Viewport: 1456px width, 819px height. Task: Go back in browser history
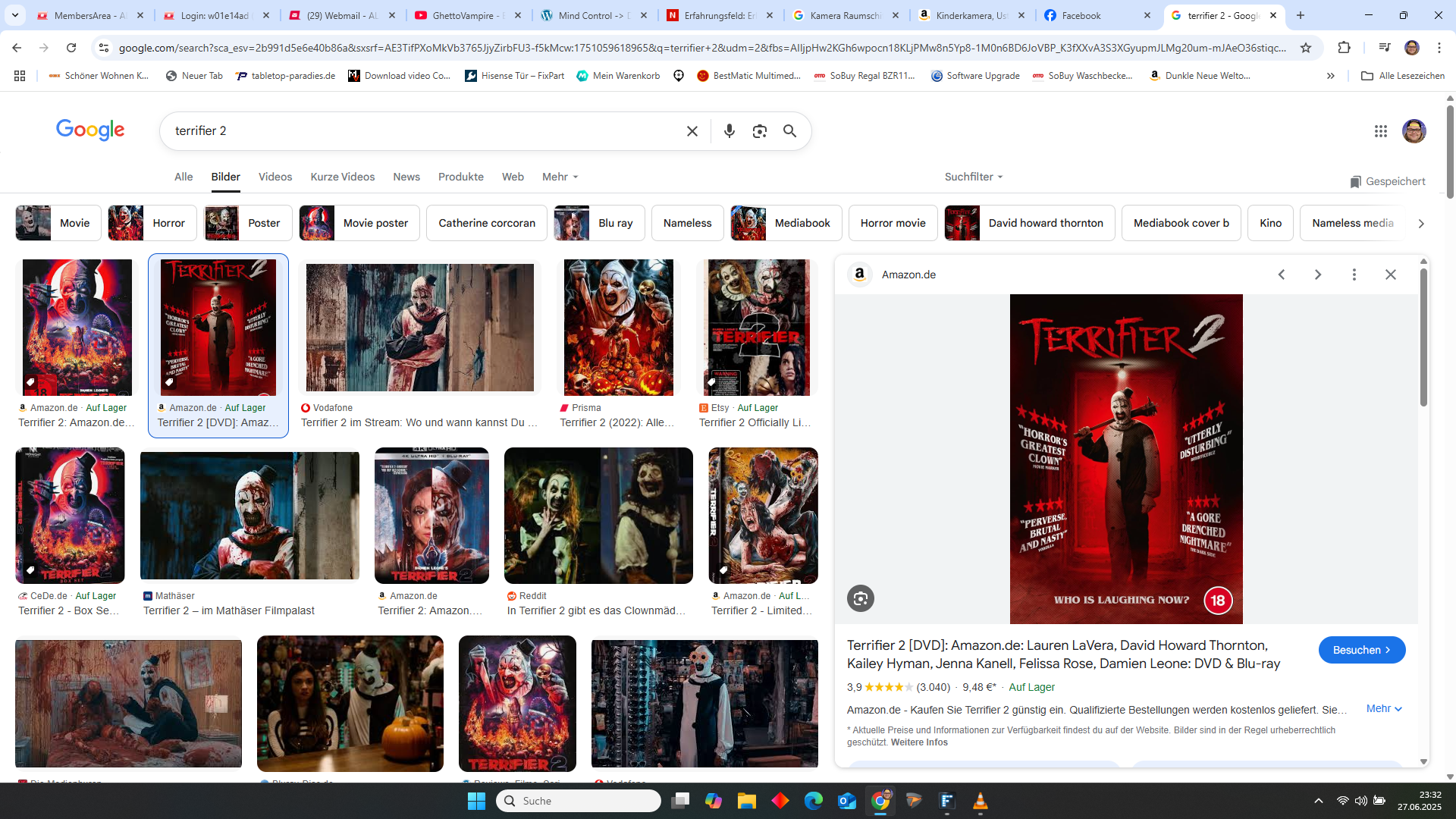pos(17,48)
